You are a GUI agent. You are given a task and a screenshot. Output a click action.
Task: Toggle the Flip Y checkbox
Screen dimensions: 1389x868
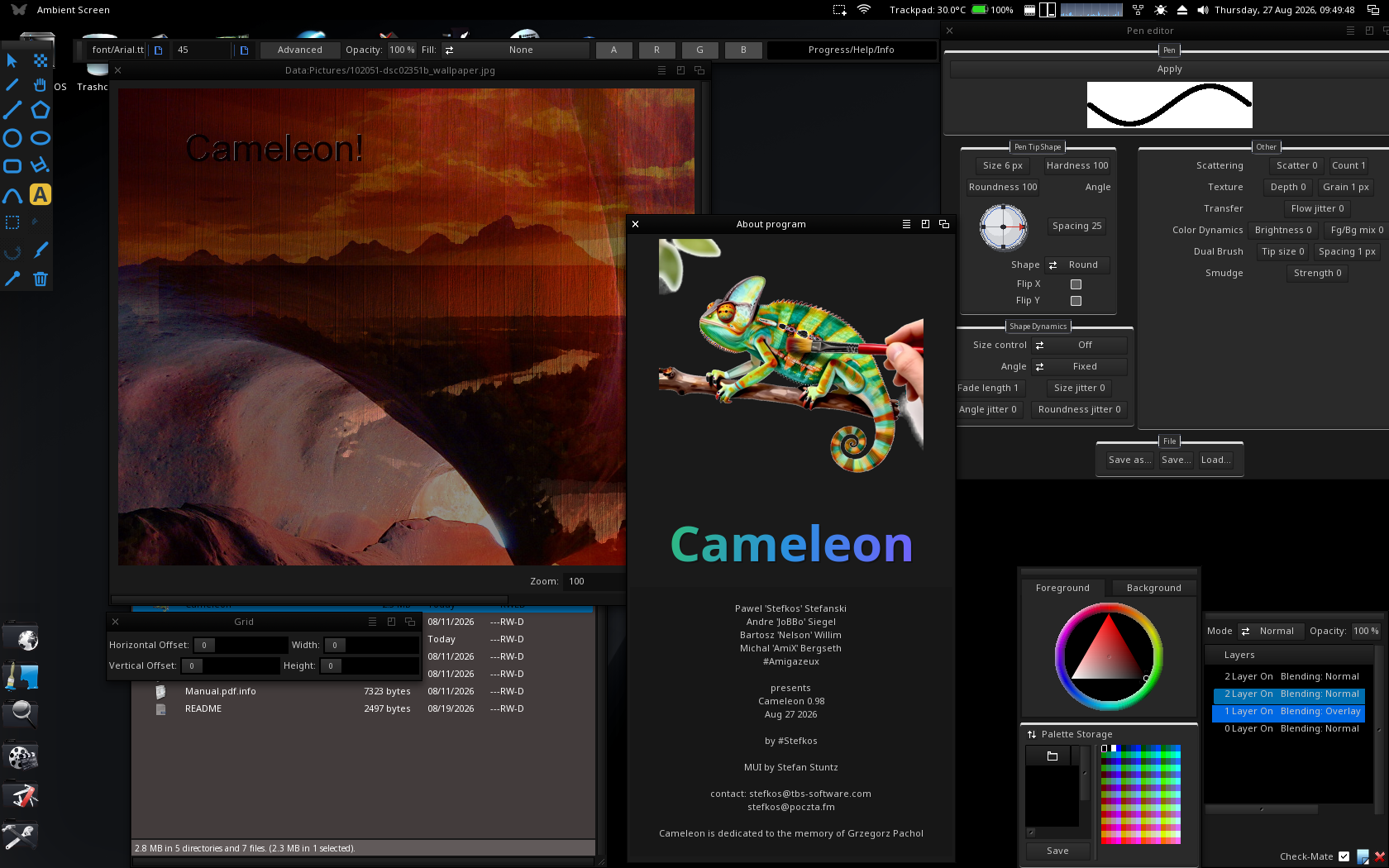click(x=1076, y=301)
